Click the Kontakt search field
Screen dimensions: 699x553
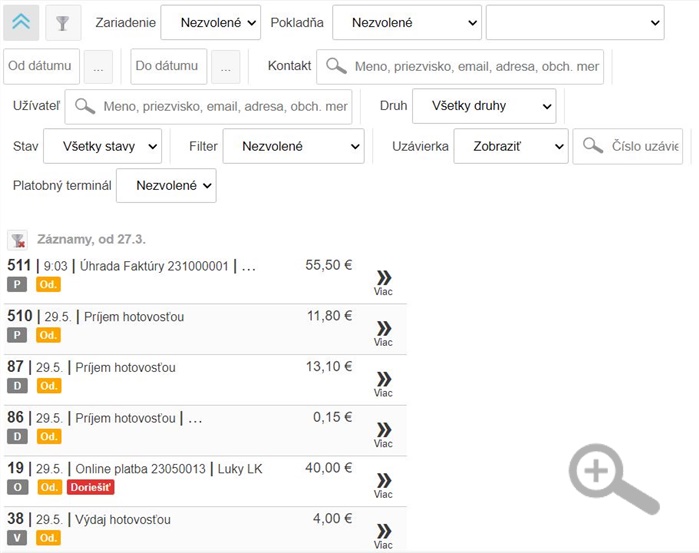tap(460, 67)
